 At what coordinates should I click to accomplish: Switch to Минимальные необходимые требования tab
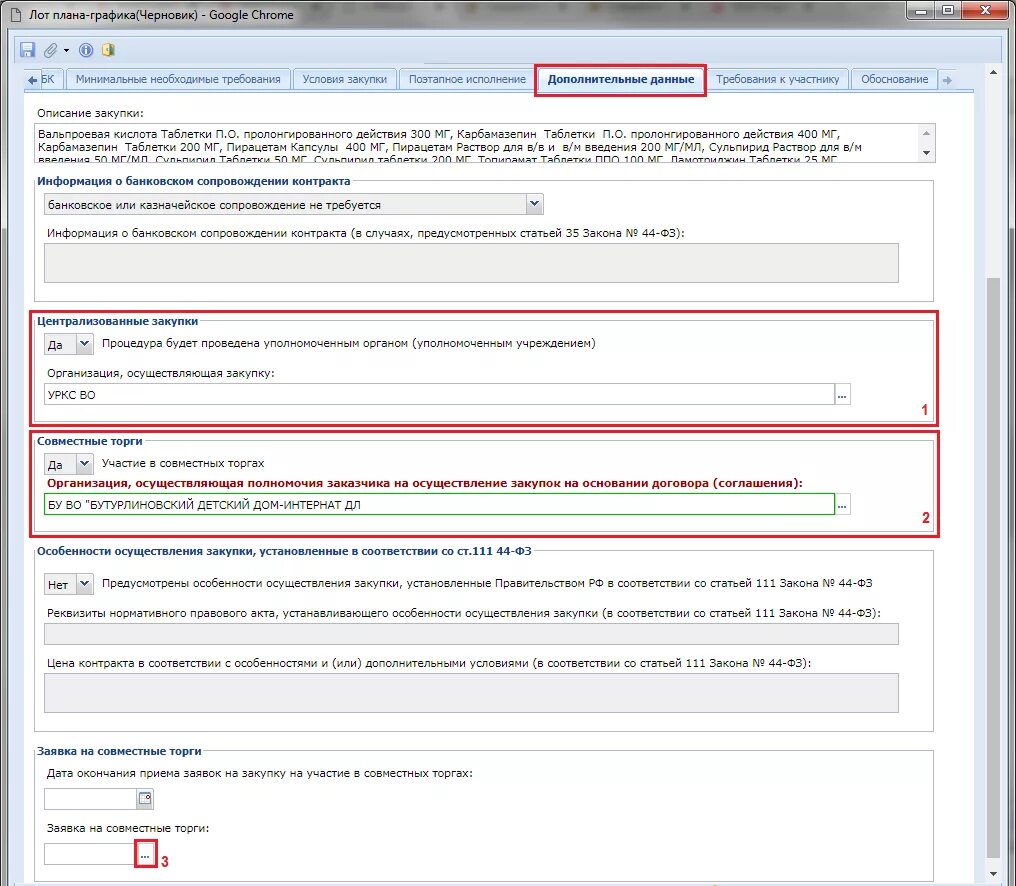pyautogui.click(x=178, y=80)
